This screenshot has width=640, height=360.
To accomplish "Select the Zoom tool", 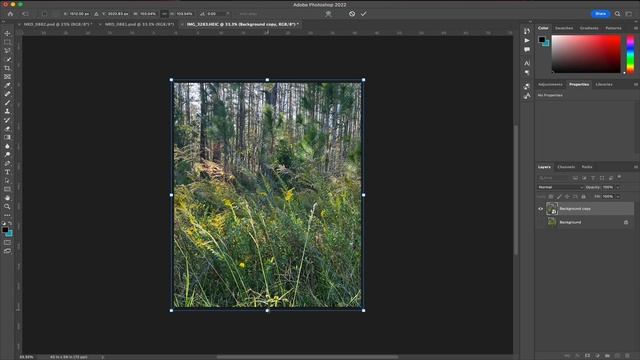I will (7, 207).
